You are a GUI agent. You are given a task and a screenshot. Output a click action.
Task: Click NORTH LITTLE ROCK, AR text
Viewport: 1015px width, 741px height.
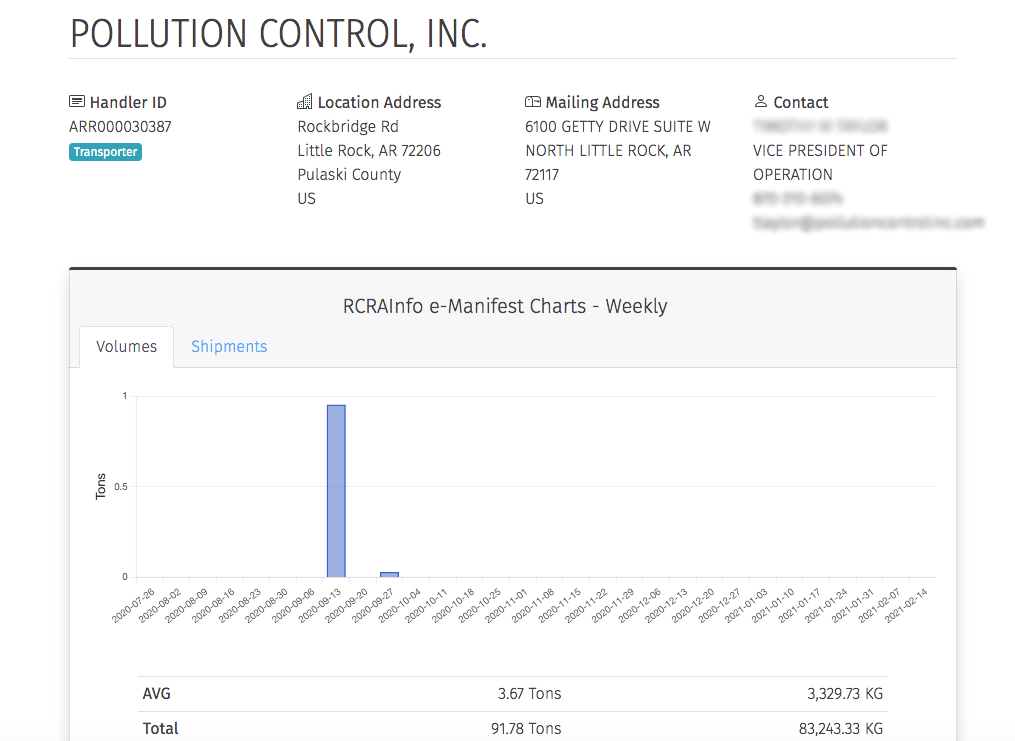608,151
